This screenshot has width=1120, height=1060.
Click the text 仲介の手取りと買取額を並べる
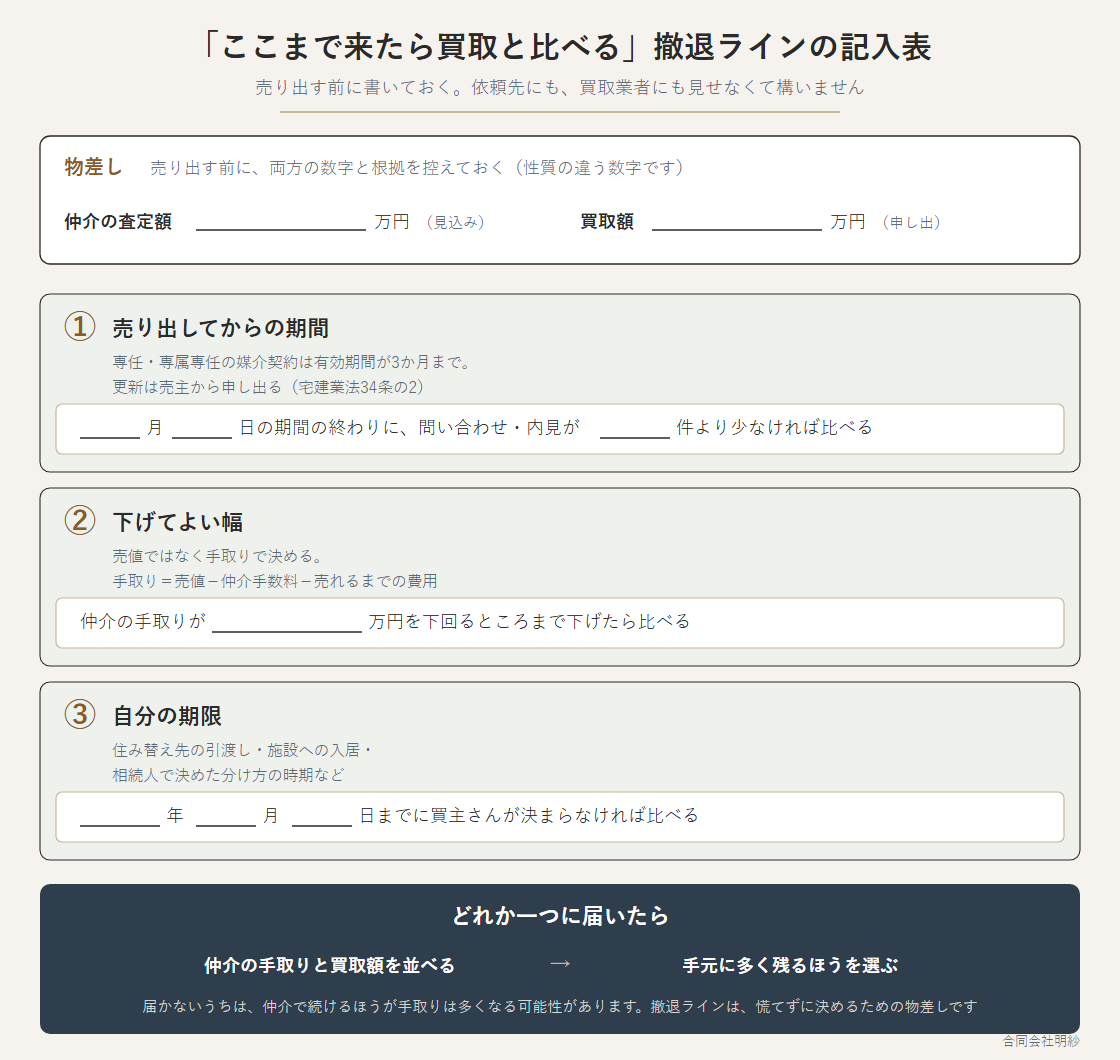coord(329,966)
